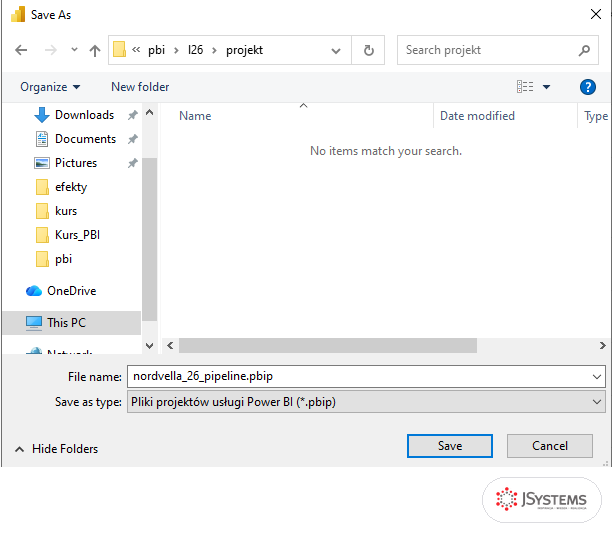612x533 pixels.
Task: Click the search magnifier icon
Action: [584, 50]
